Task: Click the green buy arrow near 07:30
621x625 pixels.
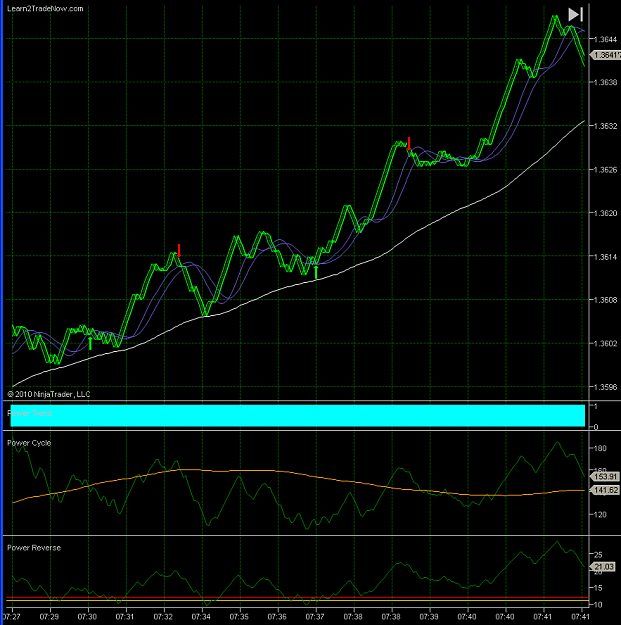Action: [90, 343]
